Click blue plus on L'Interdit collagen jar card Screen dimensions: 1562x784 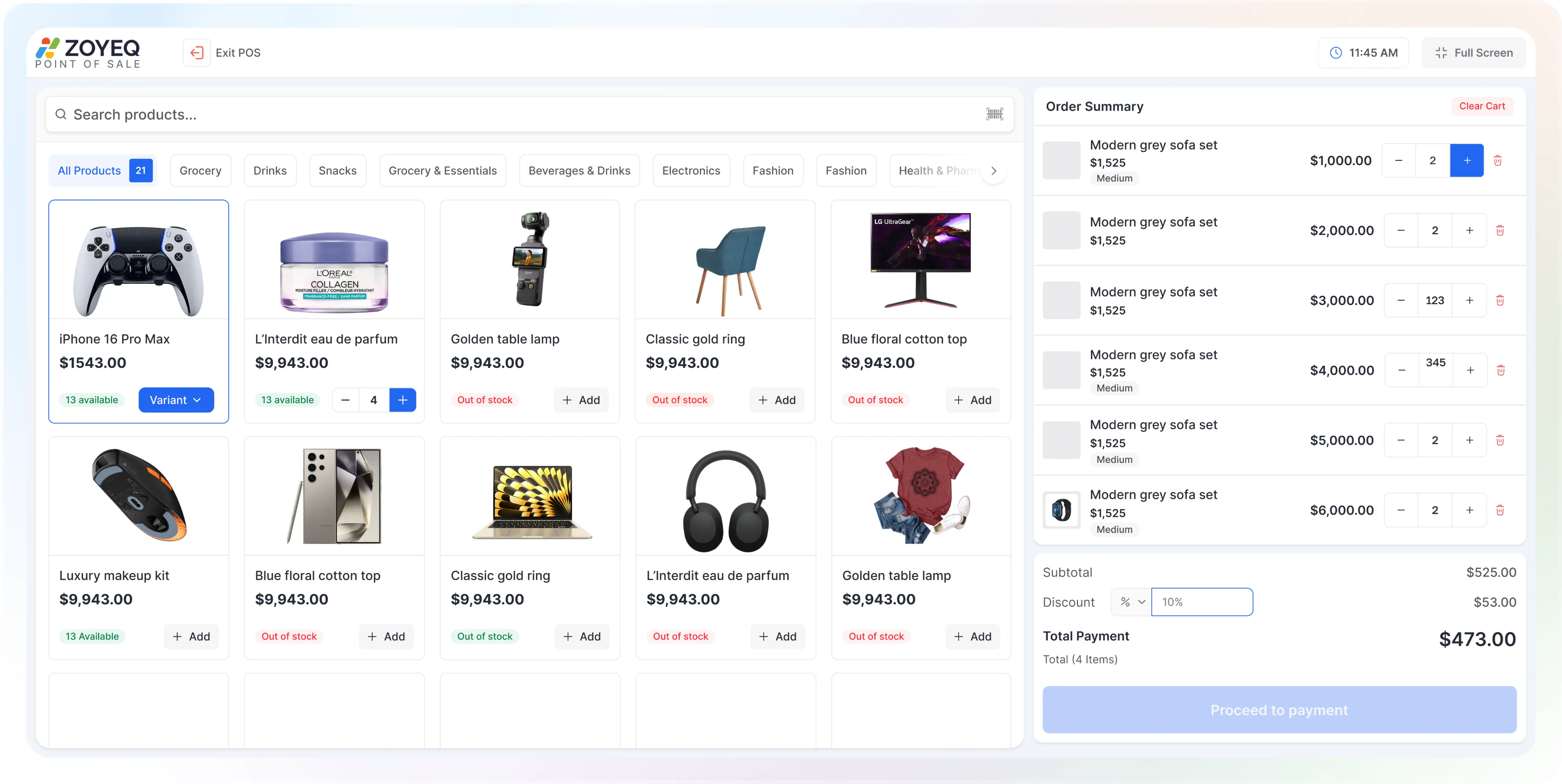click(x=403, y=400)
